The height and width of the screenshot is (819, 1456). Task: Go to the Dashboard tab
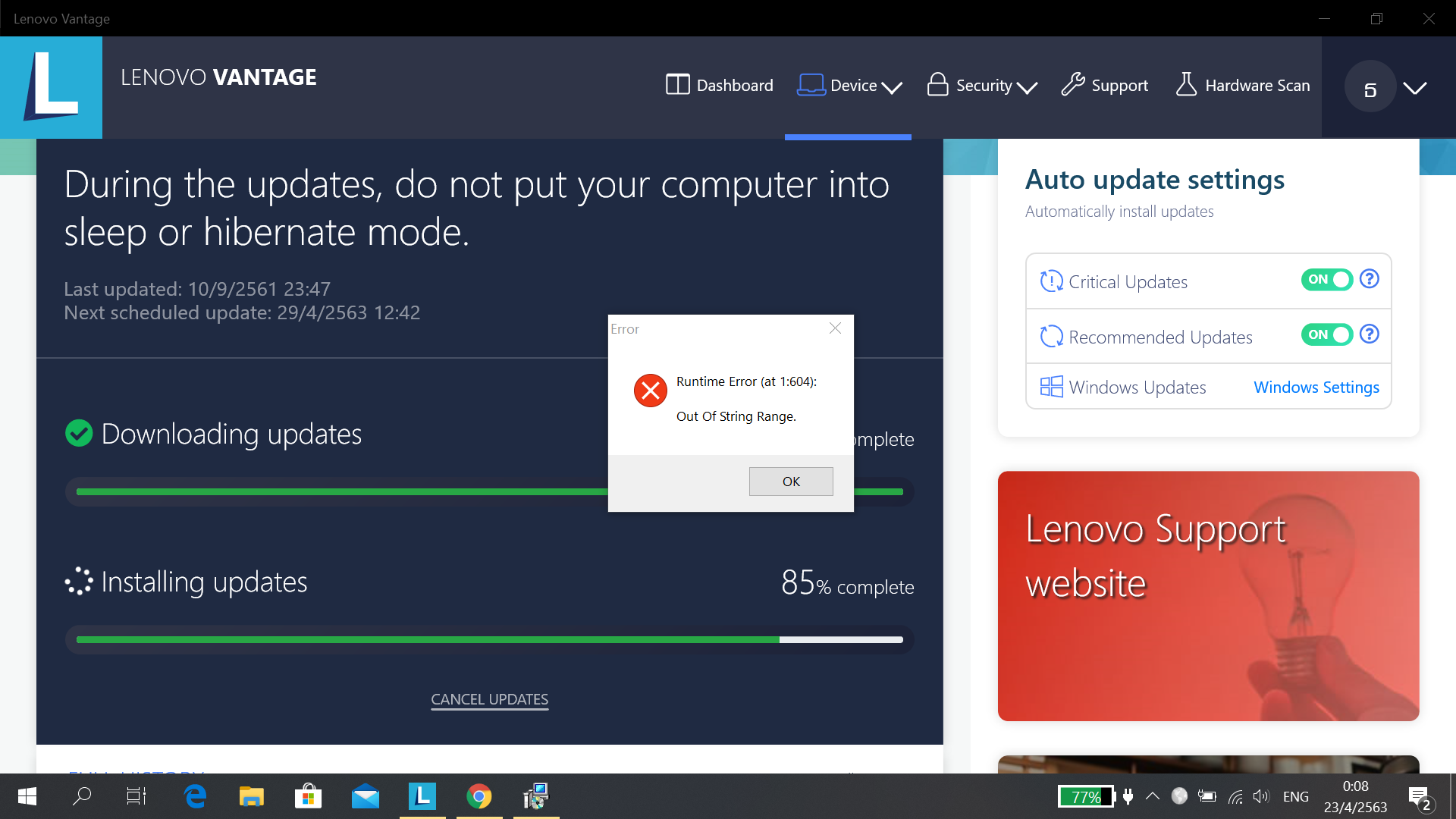click(x=720, y=86)
